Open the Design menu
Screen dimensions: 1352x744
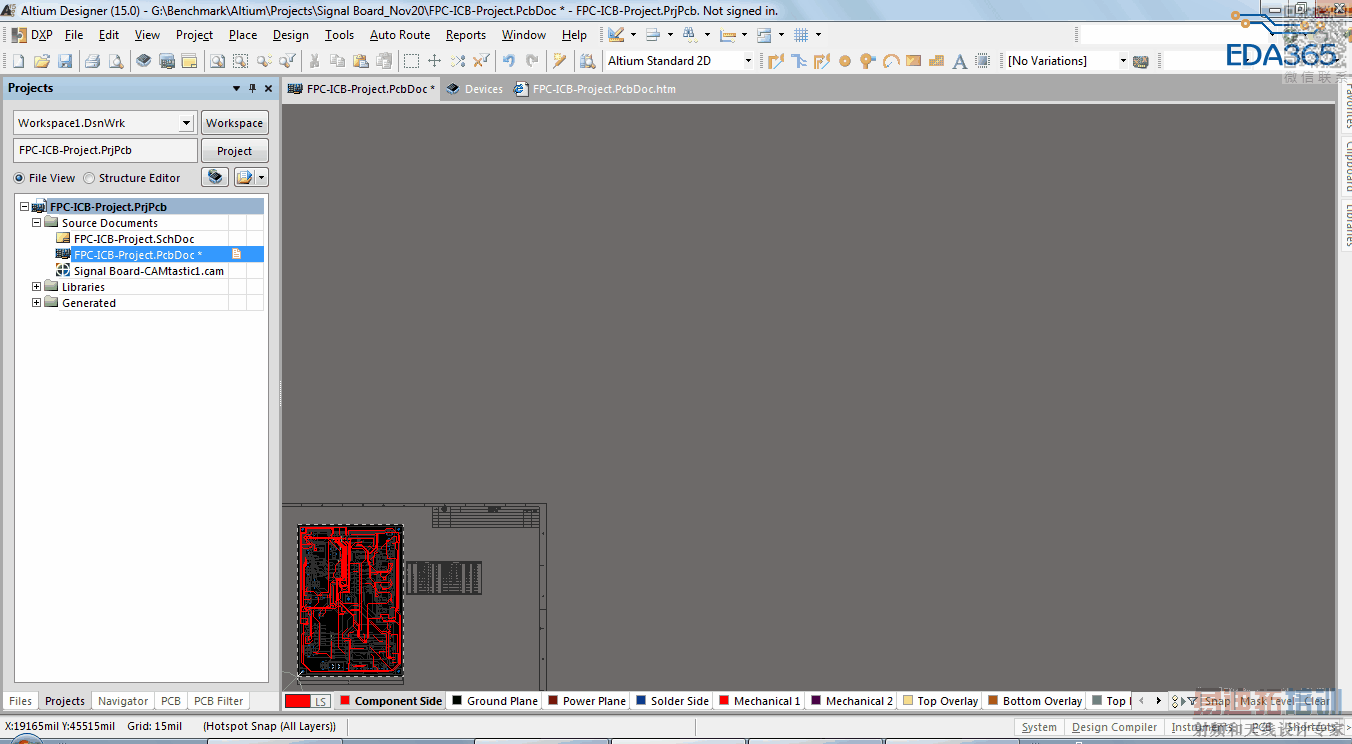tap(291, 35)
